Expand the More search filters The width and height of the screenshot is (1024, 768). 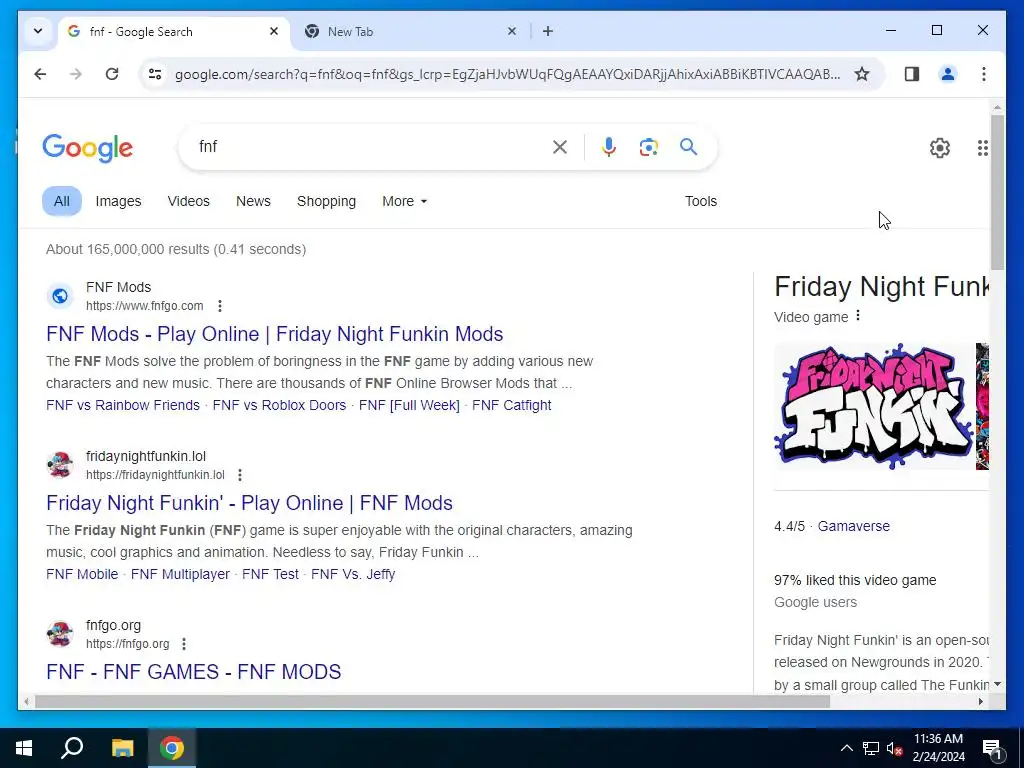click(x=404, y=201)
